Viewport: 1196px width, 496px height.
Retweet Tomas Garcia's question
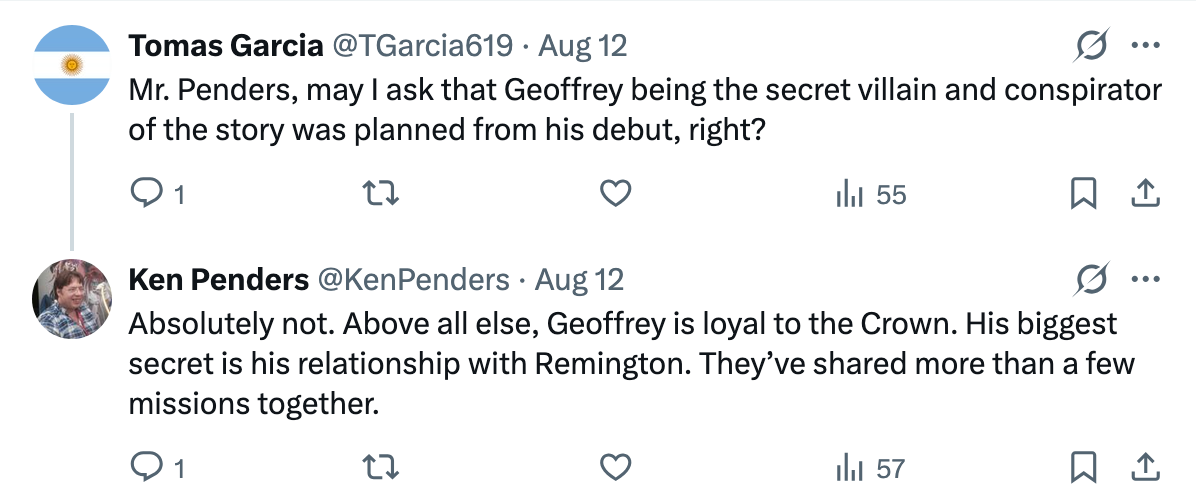379,195
